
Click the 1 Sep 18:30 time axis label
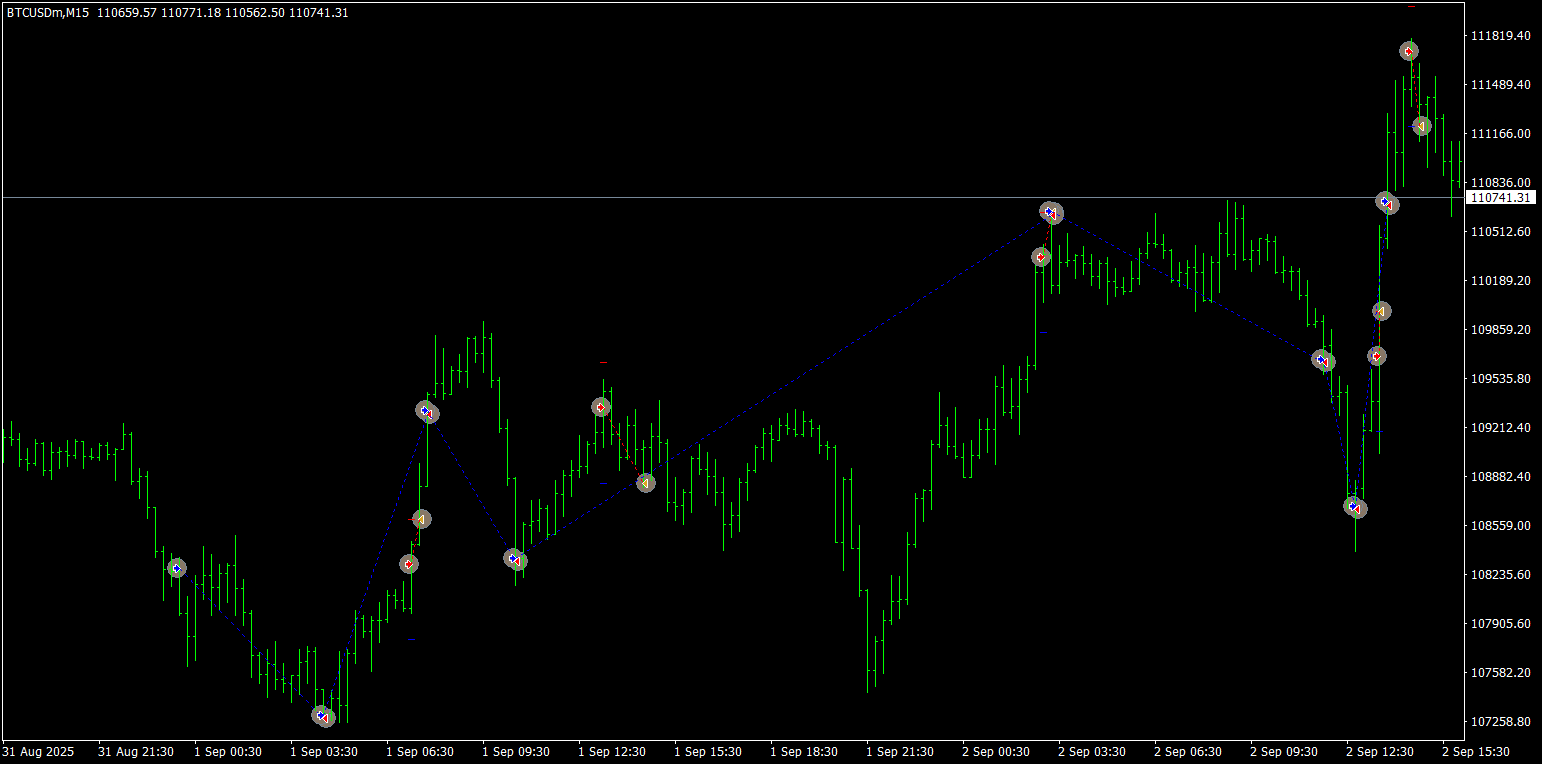(804, 751)
